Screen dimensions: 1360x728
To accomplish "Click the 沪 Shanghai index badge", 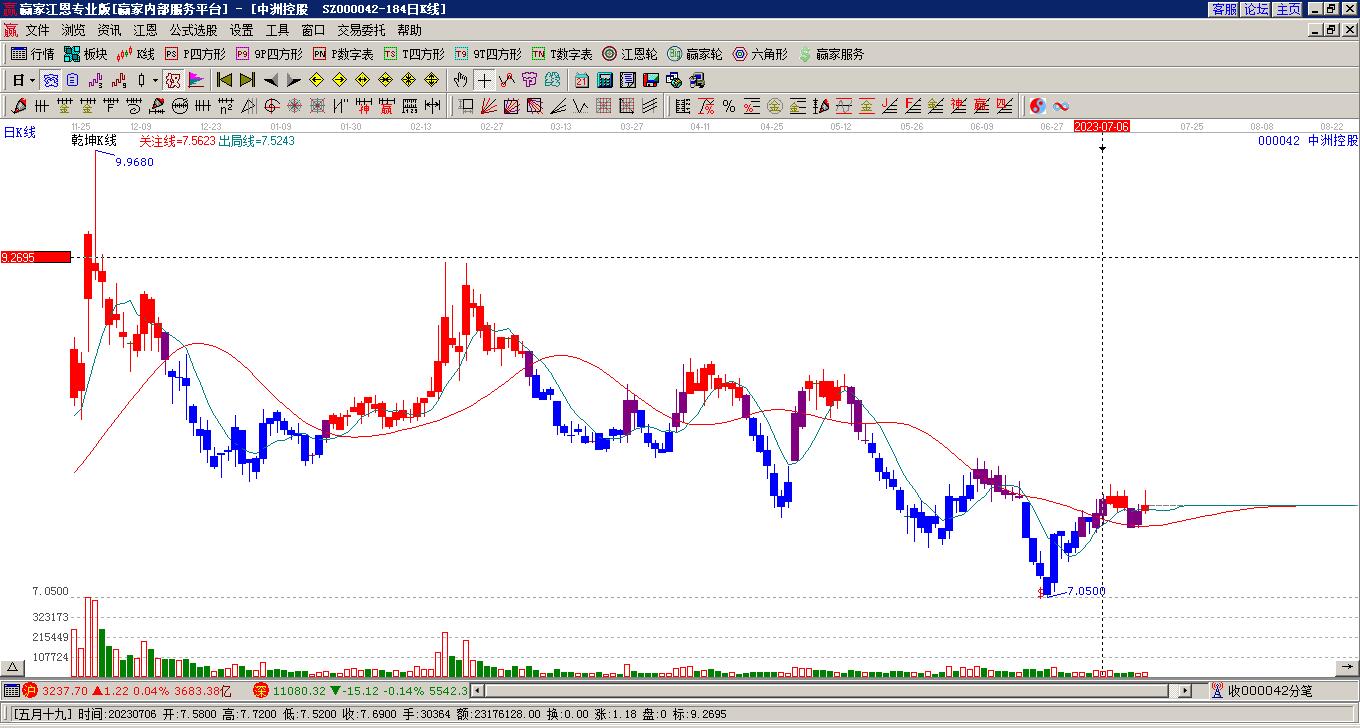I will pyautogui.click(x=29, y=690).
